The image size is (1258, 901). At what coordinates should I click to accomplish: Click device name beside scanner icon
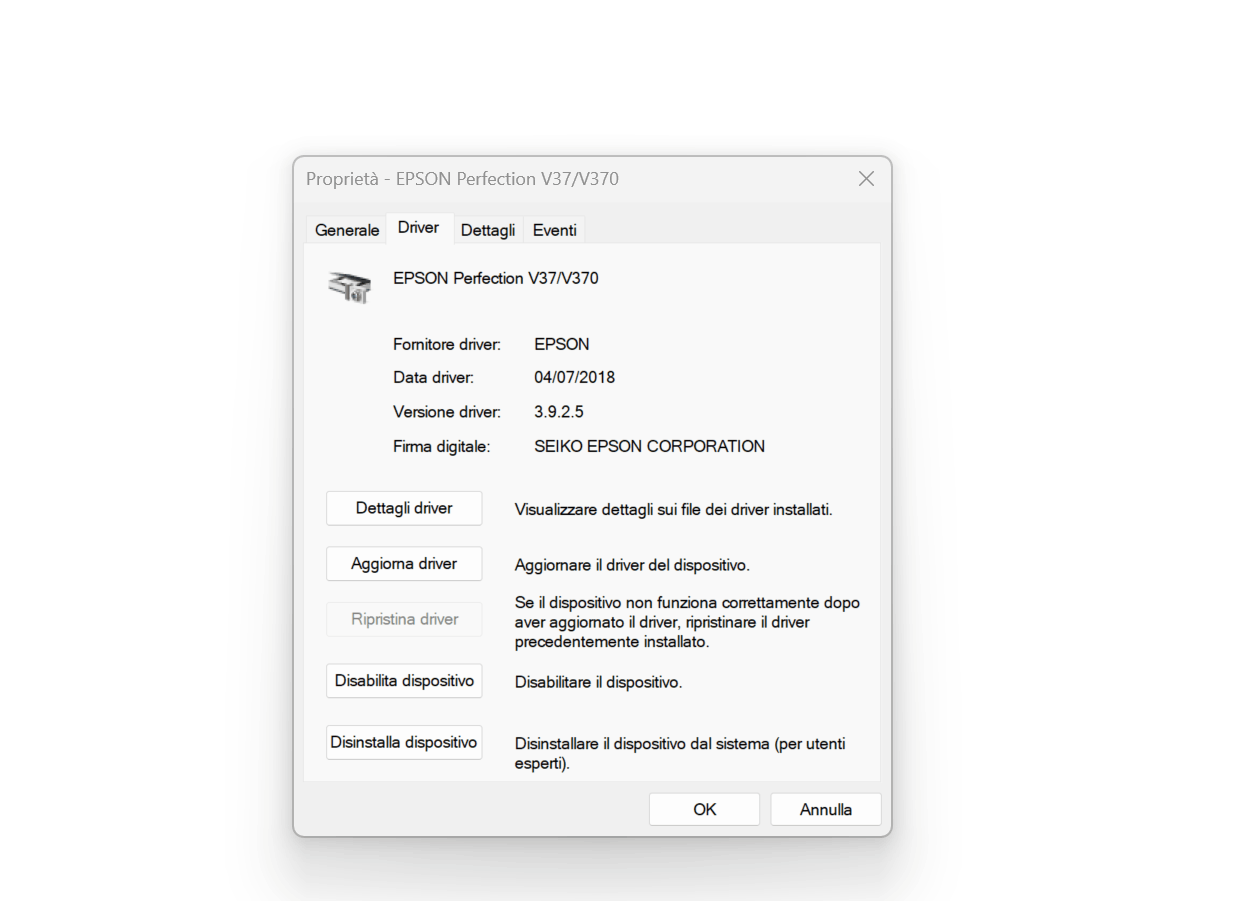click(x=496, y=278)
